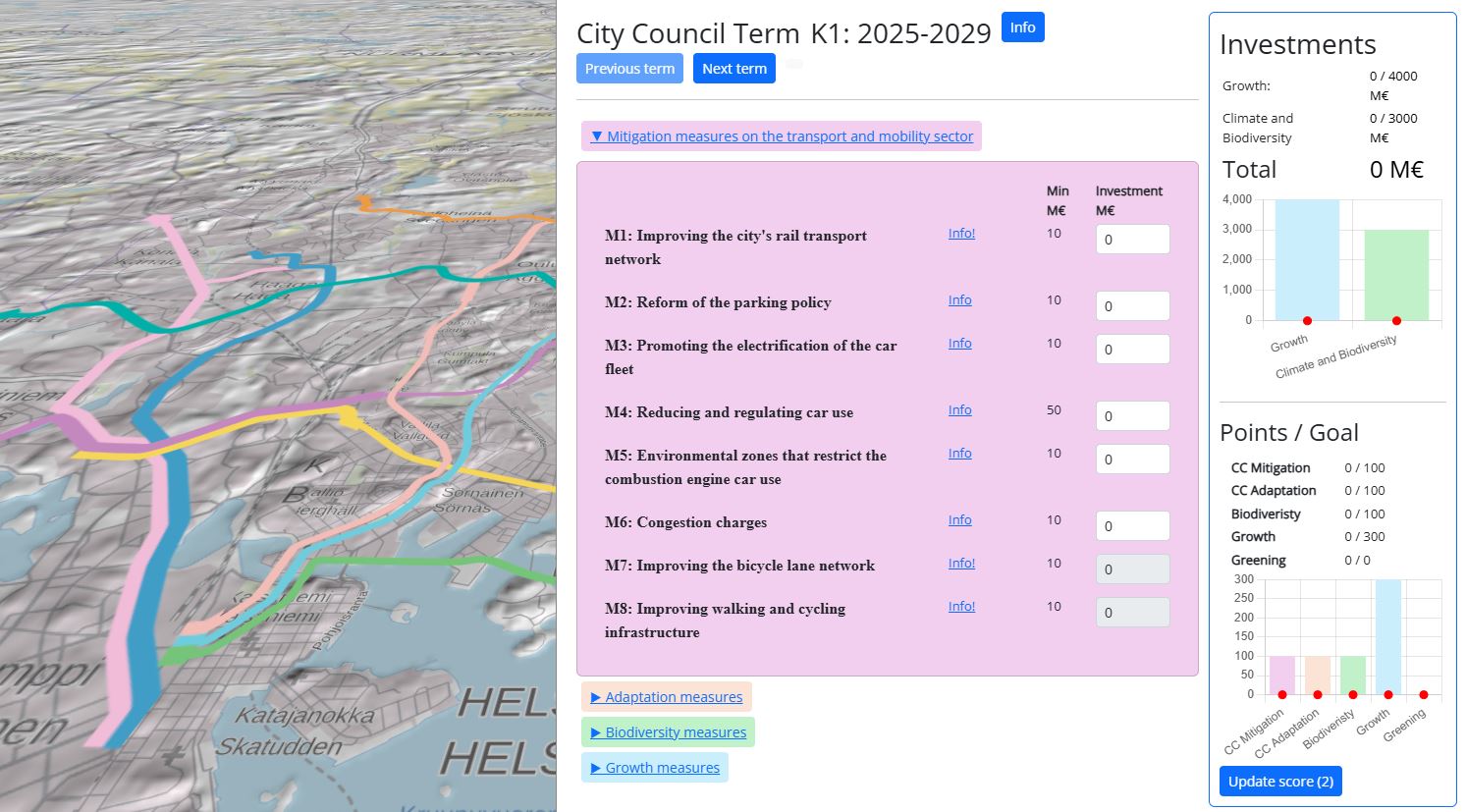
Task: Open the Info button beside the term title
Action: 1022,27
